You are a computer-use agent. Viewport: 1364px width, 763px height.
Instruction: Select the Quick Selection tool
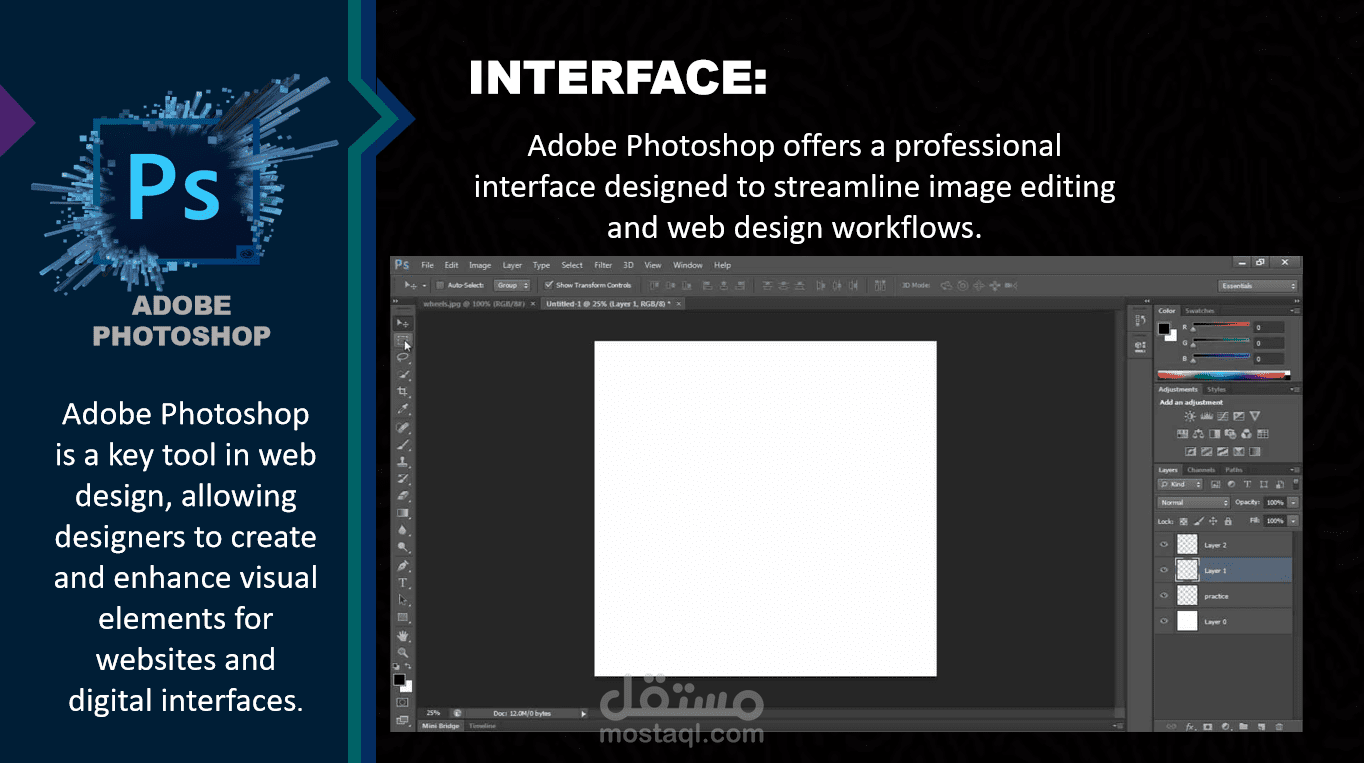pyautogui.click(x=402, y=374)
